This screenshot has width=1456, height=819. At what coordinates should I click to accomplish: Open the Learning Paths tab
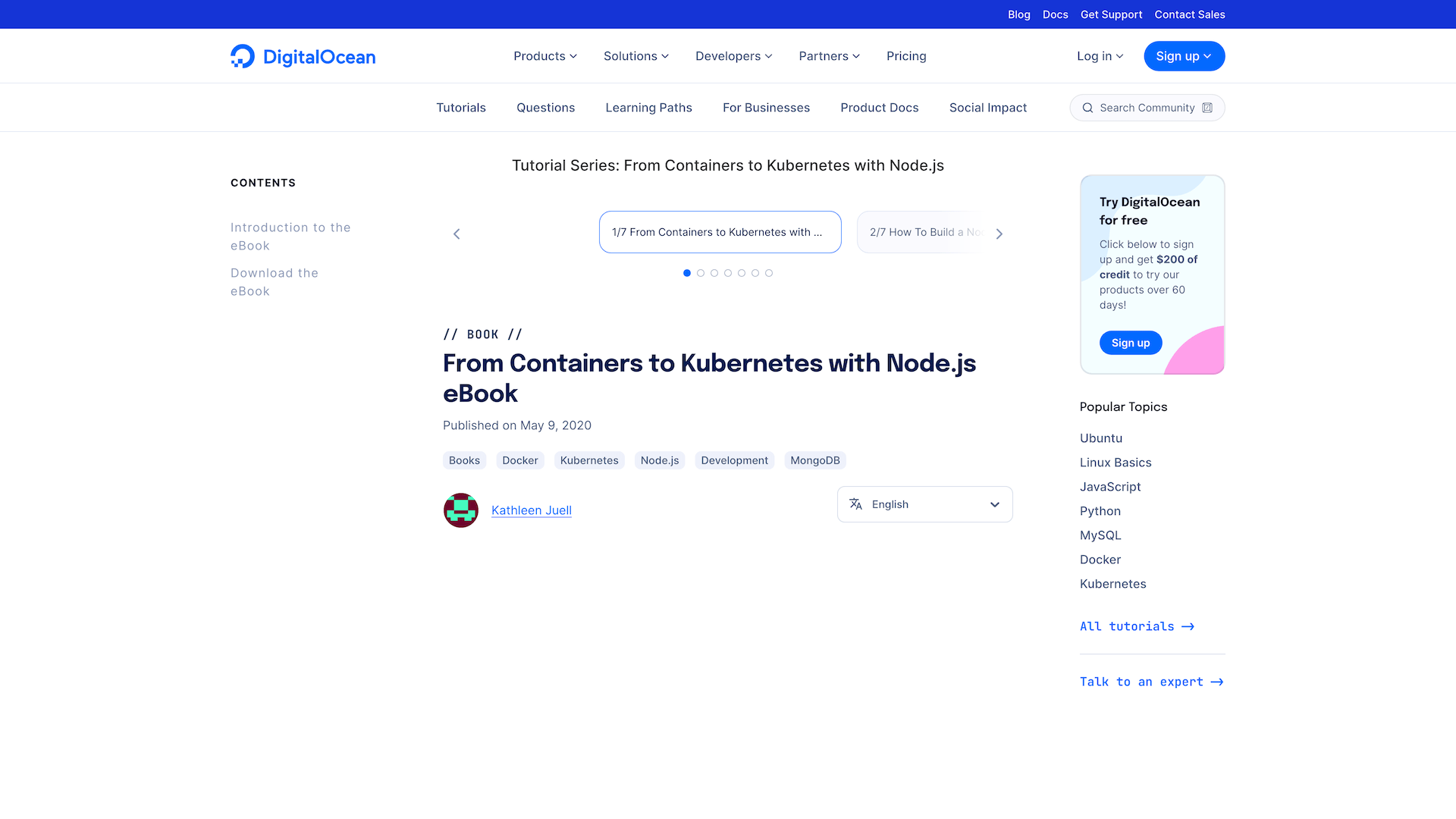pyautogui.click(x=648, y=108)
